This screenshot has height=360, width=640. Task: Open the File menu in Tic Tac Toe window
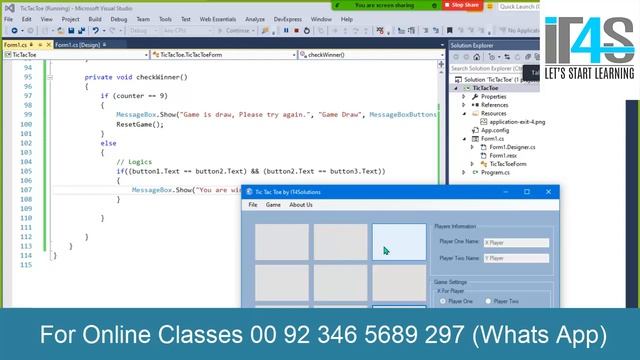[253, 205]
